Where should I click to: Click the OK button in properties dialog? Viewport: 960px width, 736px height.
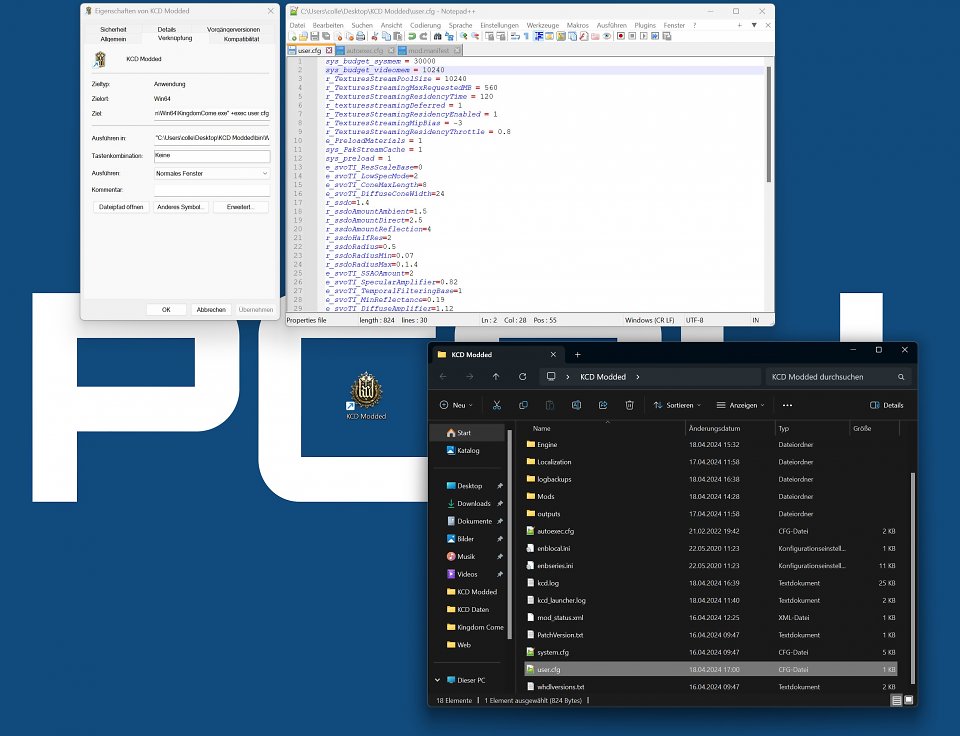(x=166, y=309)
